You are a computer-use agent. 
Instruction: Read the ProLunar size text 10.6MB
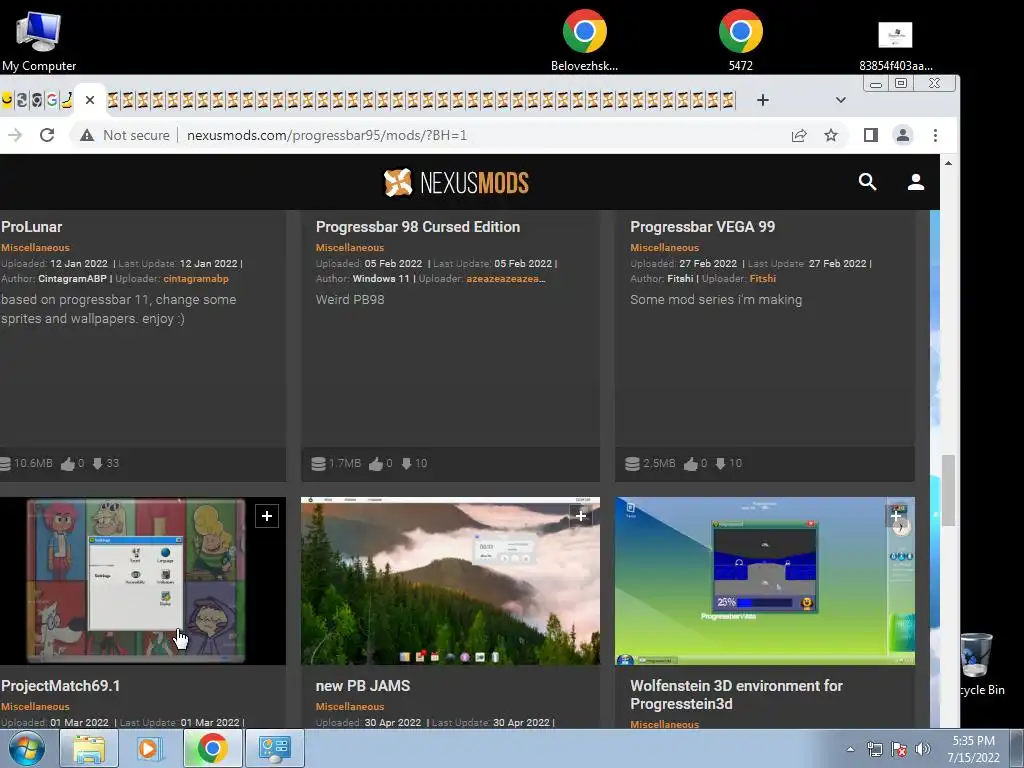click(33, 464)
